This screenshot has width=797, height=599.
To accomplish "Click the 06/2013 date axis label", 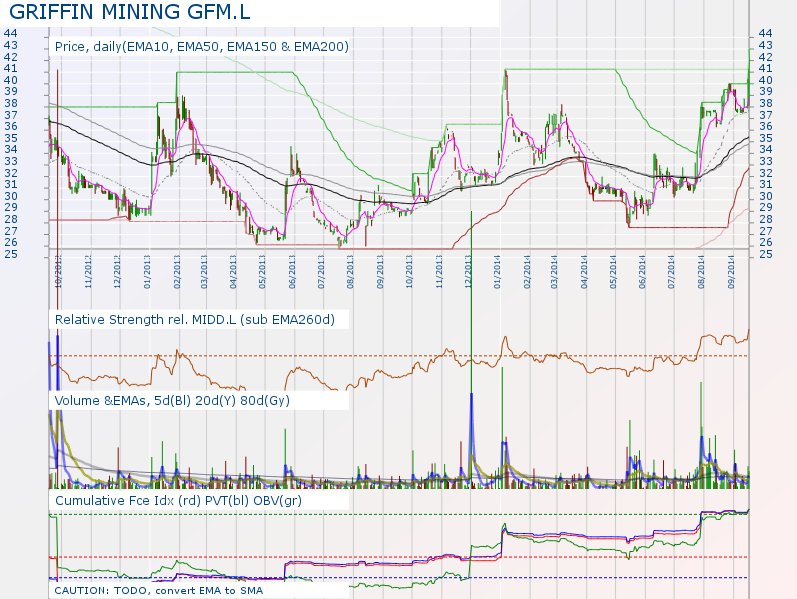I will (x=292, y=272).
